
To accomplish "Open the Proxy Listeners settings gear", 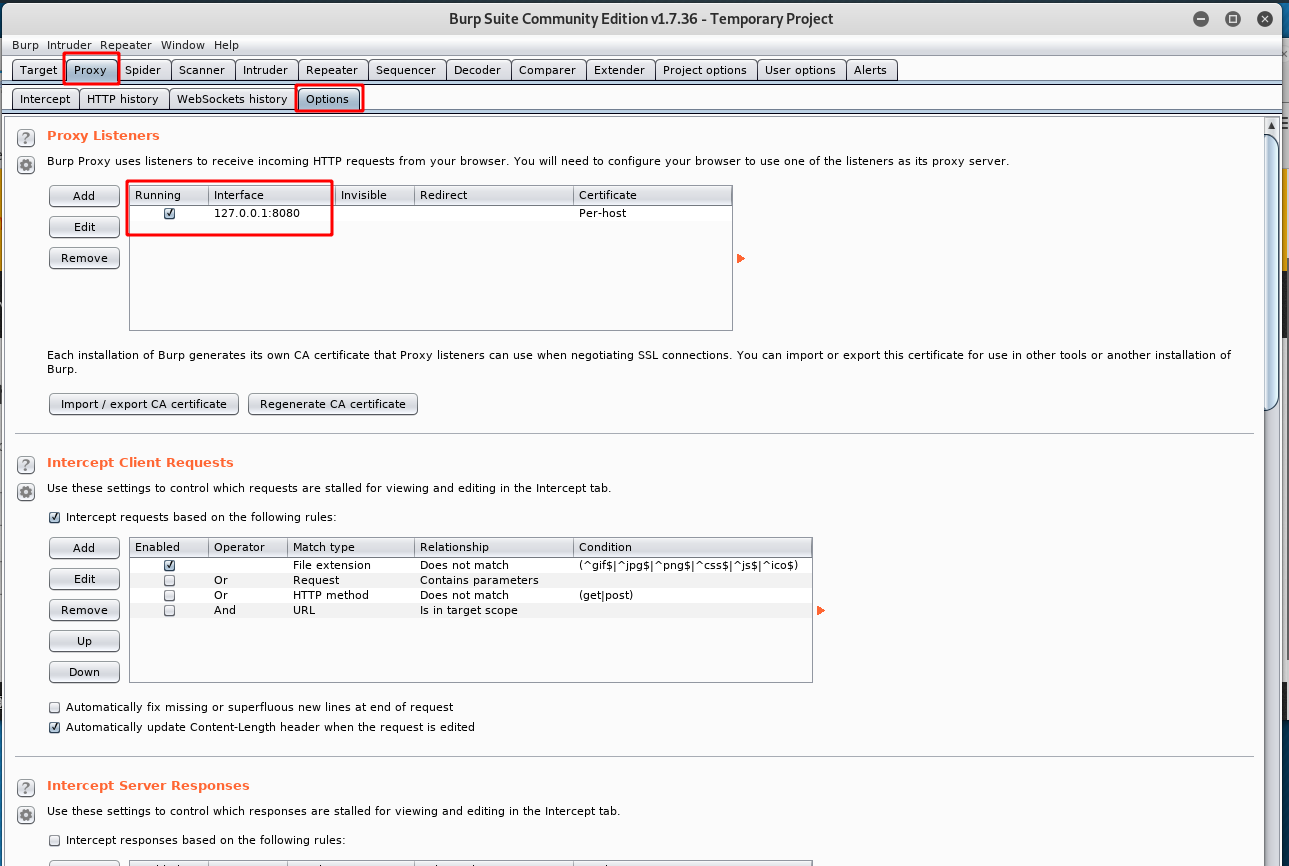I will point(25,165).
